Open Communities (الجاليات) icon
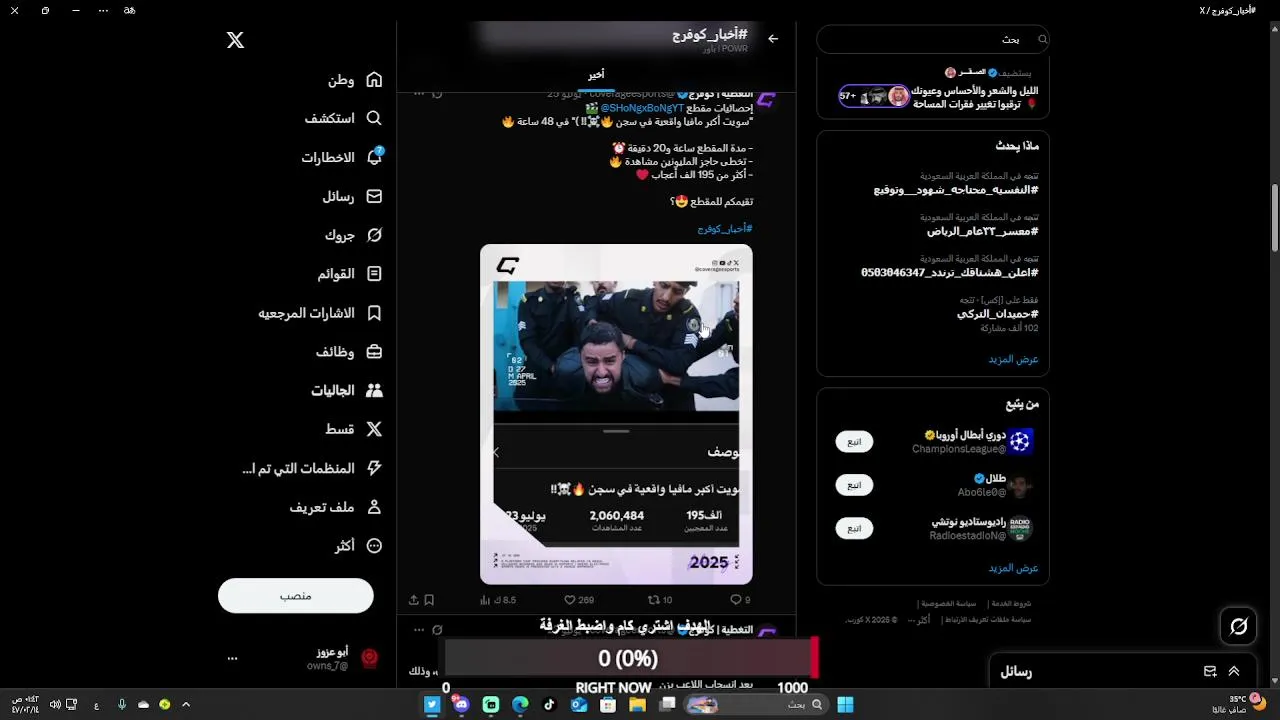The width and height of the screenshot is (1280, 720). click(374, 391)
